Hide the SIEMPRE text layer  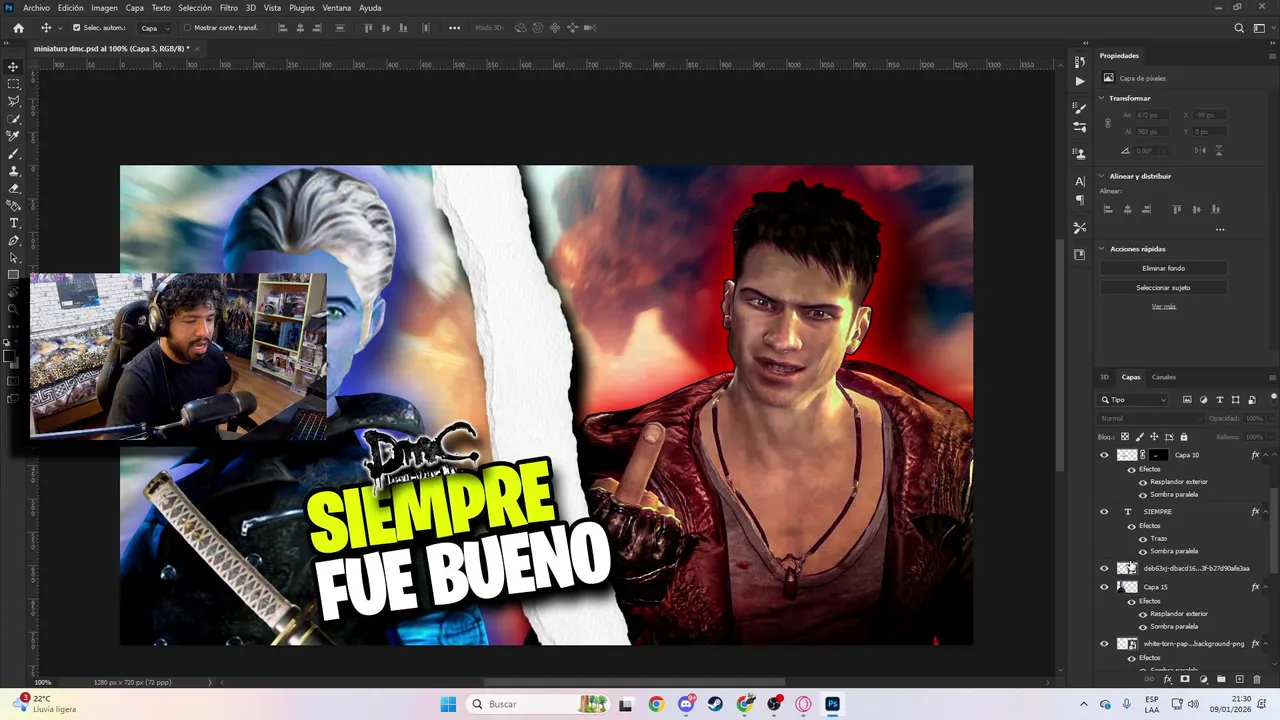[x=1104, y=512]
